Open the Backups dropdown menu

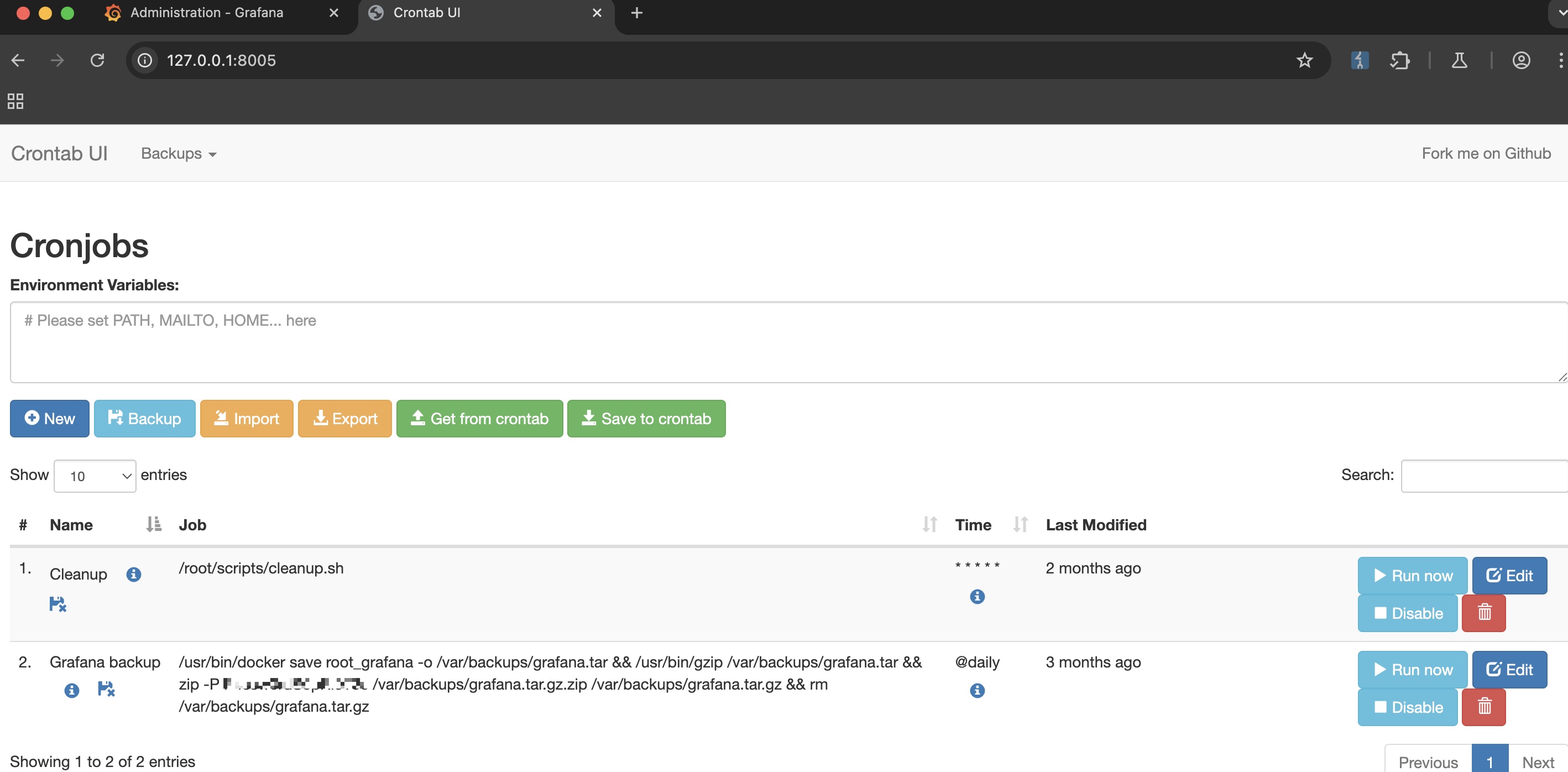click(x=179, y=153)
